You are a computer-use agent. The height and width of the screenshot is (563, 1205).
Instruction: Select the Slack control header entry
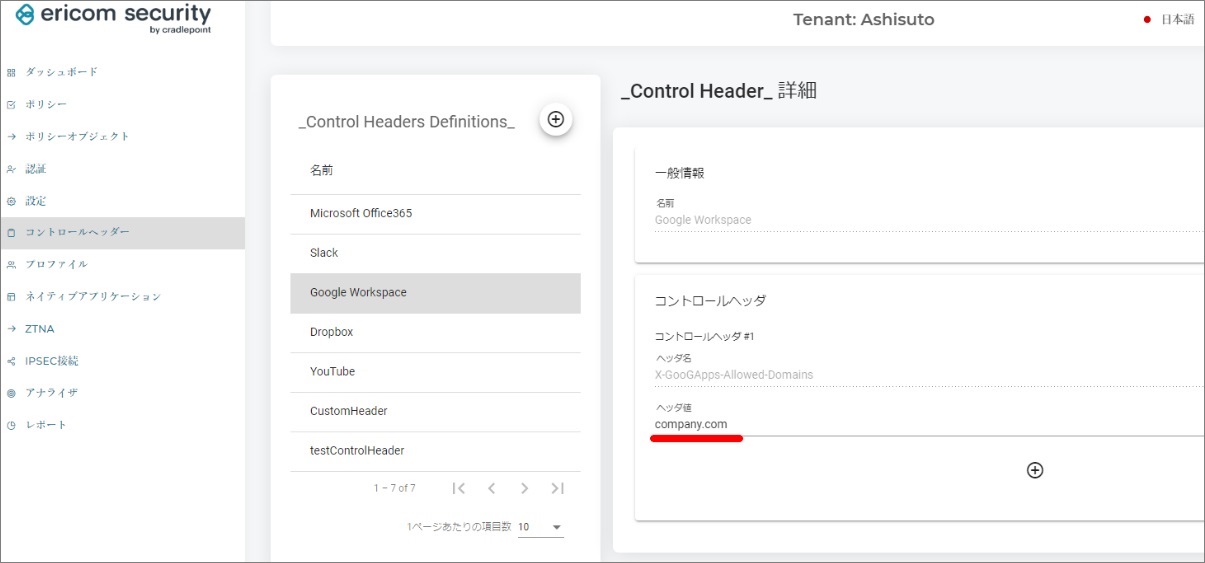[324, 253]
